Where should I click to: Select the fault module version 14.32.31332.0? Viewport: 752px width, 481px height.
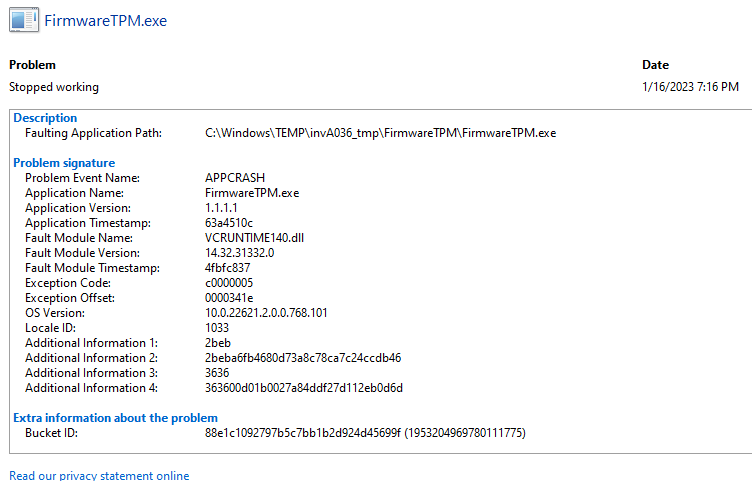coord(239,253)
